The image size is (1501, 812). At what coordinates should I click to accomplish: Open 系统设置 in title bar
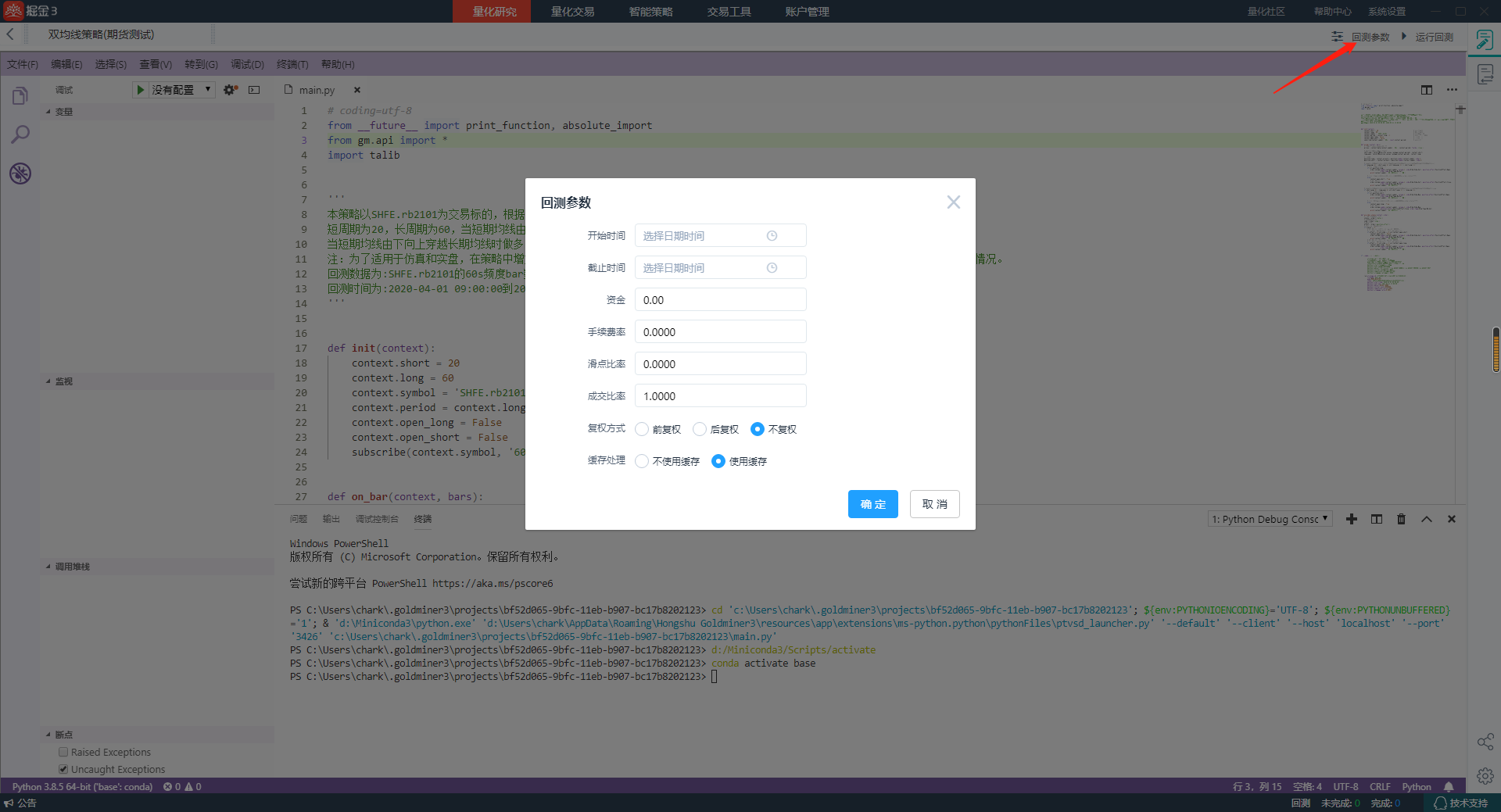pos(1387,12)
